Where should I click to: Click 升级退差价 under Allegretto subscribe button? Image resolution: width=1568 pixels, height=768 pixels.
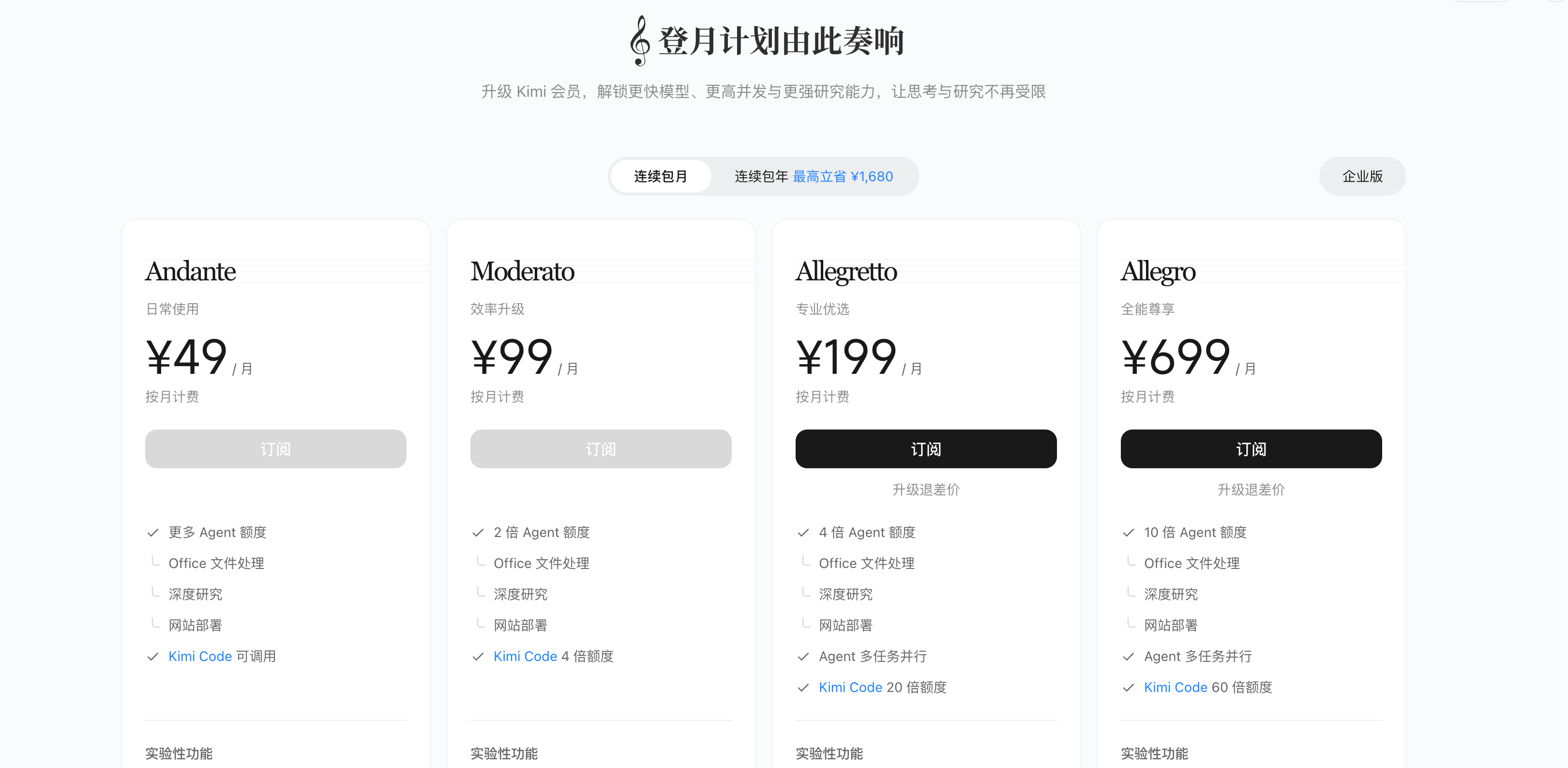coord(925,490)
